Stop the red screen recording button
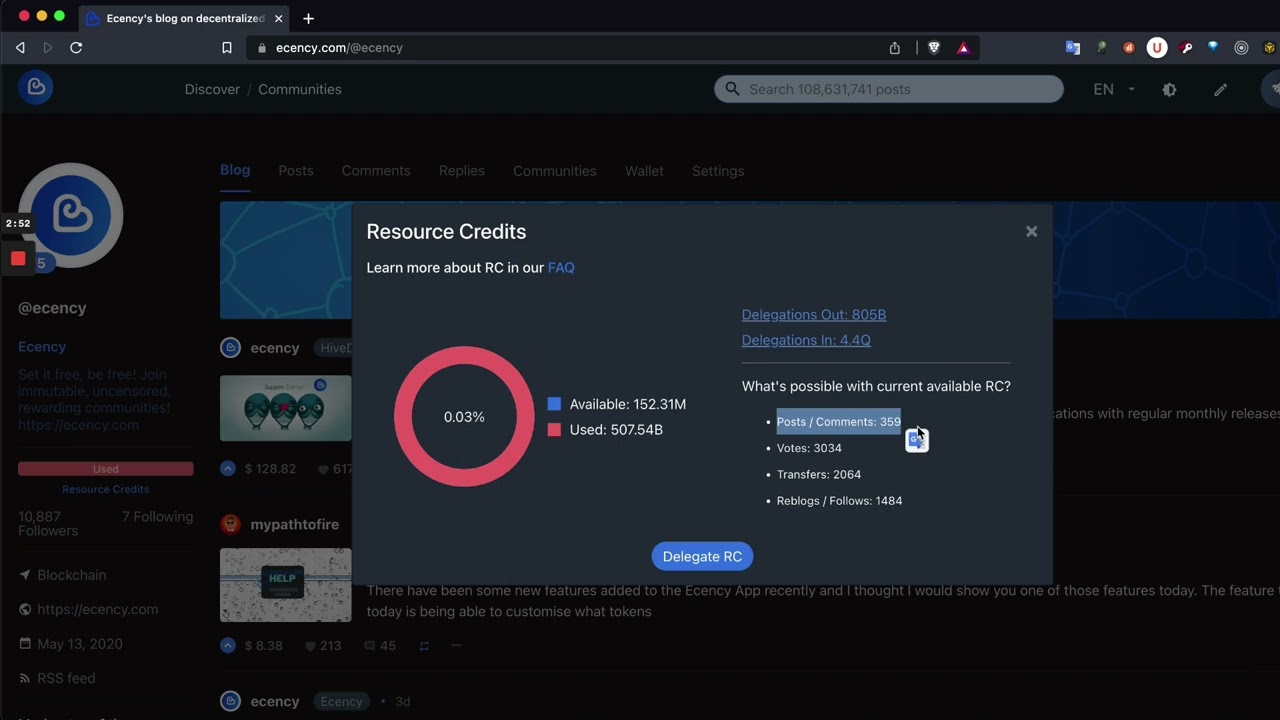Viewport: 1280px width, 720px height. tap(18, 258)
